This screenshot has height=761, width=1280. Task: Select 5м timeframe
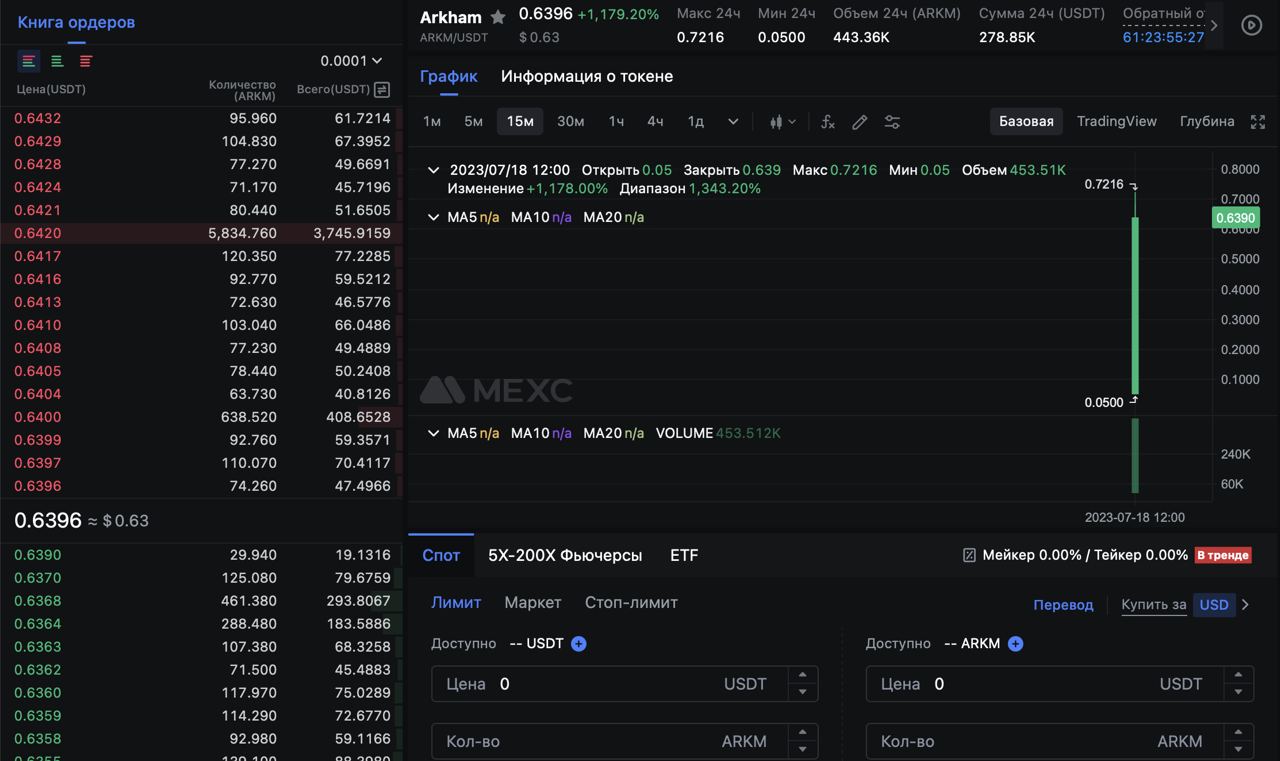click(x=474, y=121)
